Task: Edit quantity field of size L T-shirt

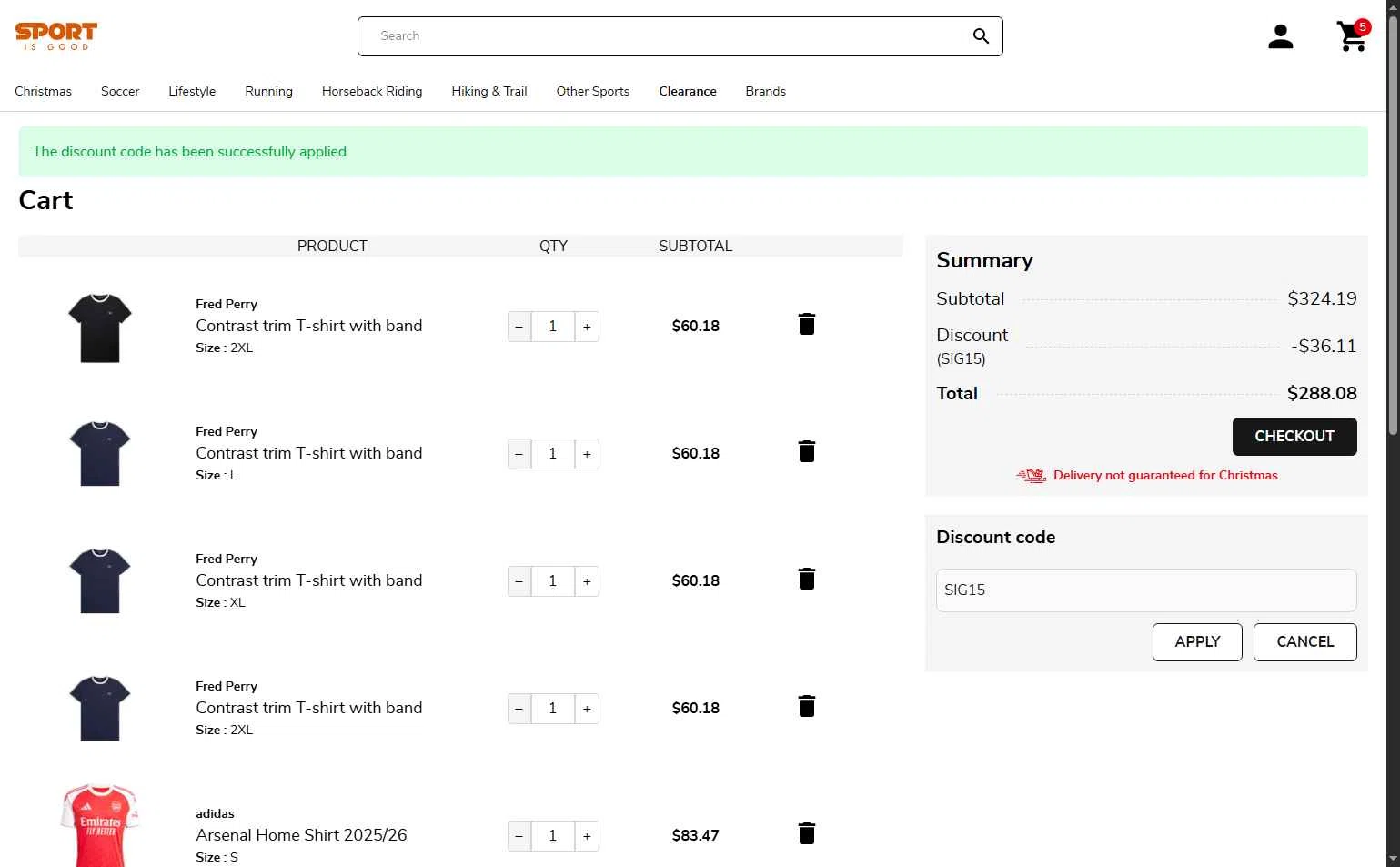Action: click(x=553, y=454)
